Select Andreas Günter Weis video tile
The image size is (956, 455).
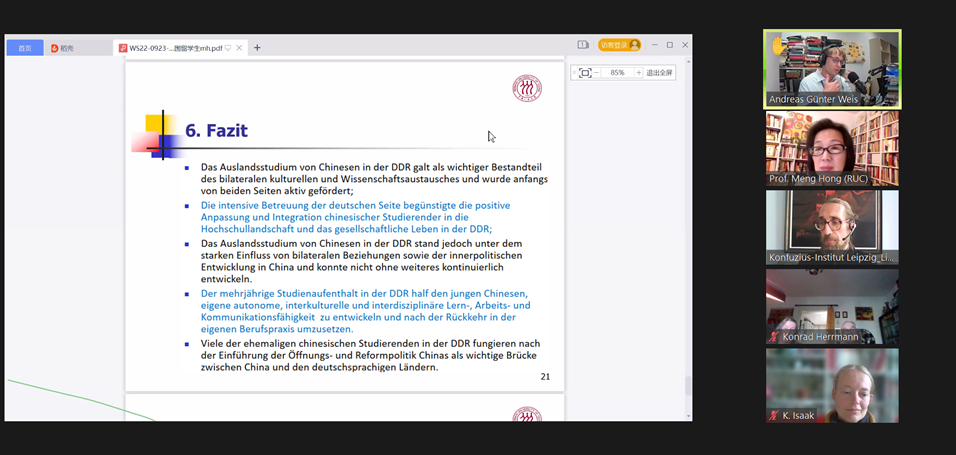[x=832, y=70]
